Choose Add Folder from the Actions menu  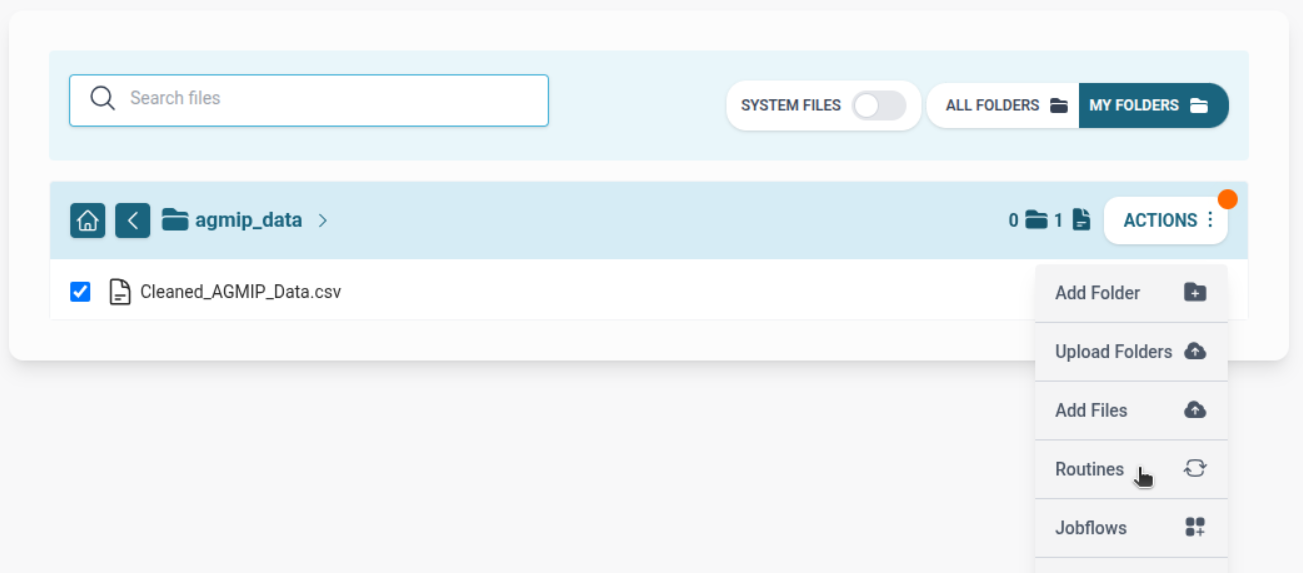tap(1131, 293)
